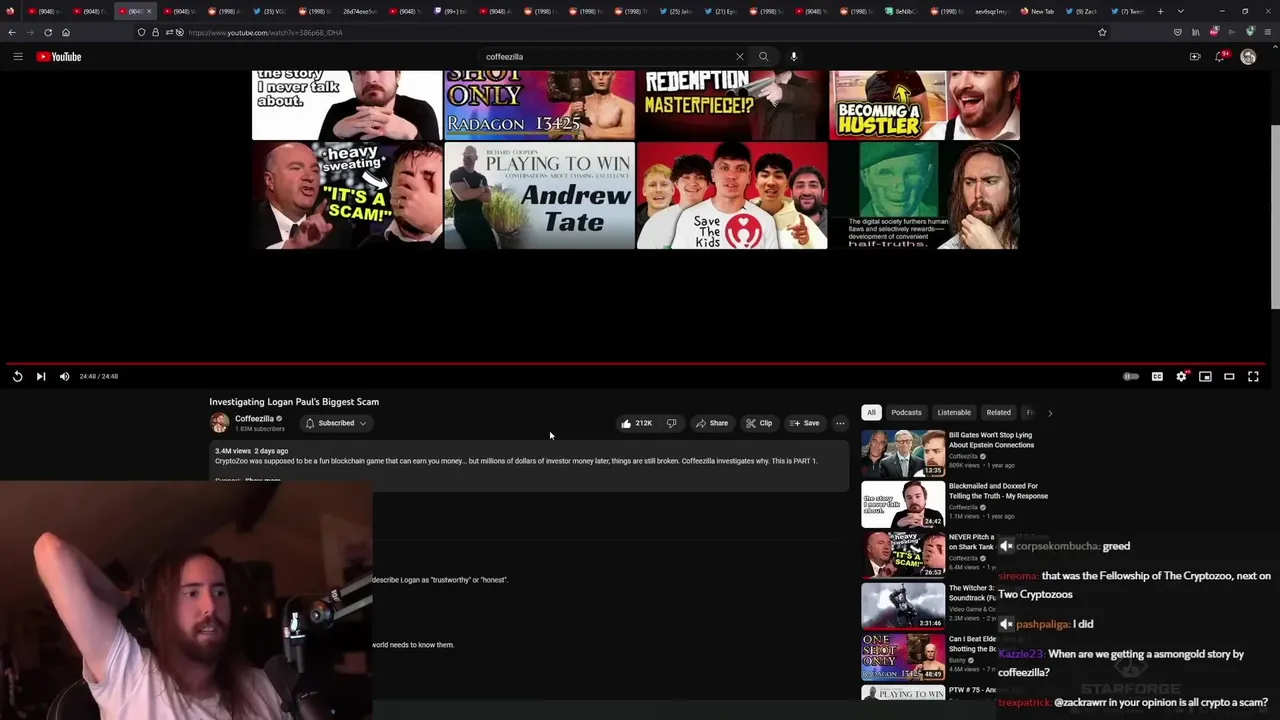Image resolution: width=1280 pixels, height=720 pixels.
Task: Enter full screen mode
Action: 1253,376
